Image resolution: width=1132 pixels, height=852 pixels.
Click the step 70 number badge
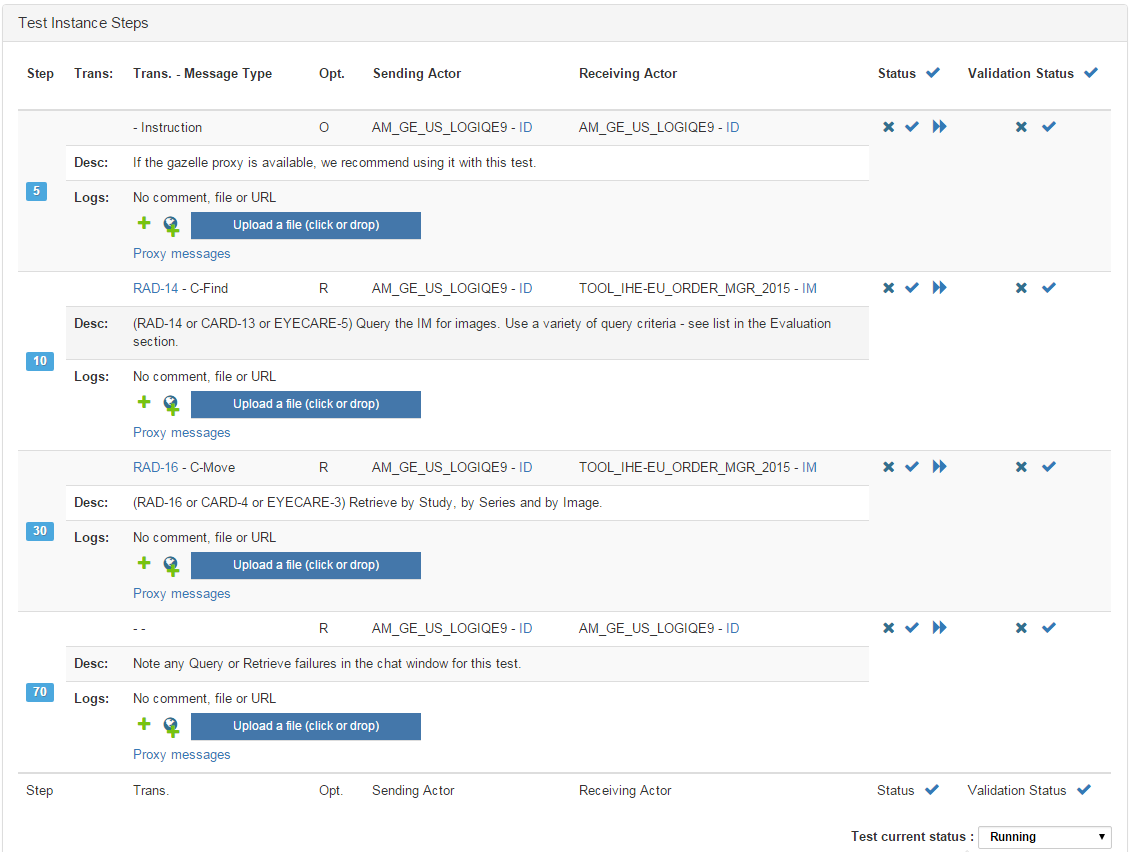40,691
